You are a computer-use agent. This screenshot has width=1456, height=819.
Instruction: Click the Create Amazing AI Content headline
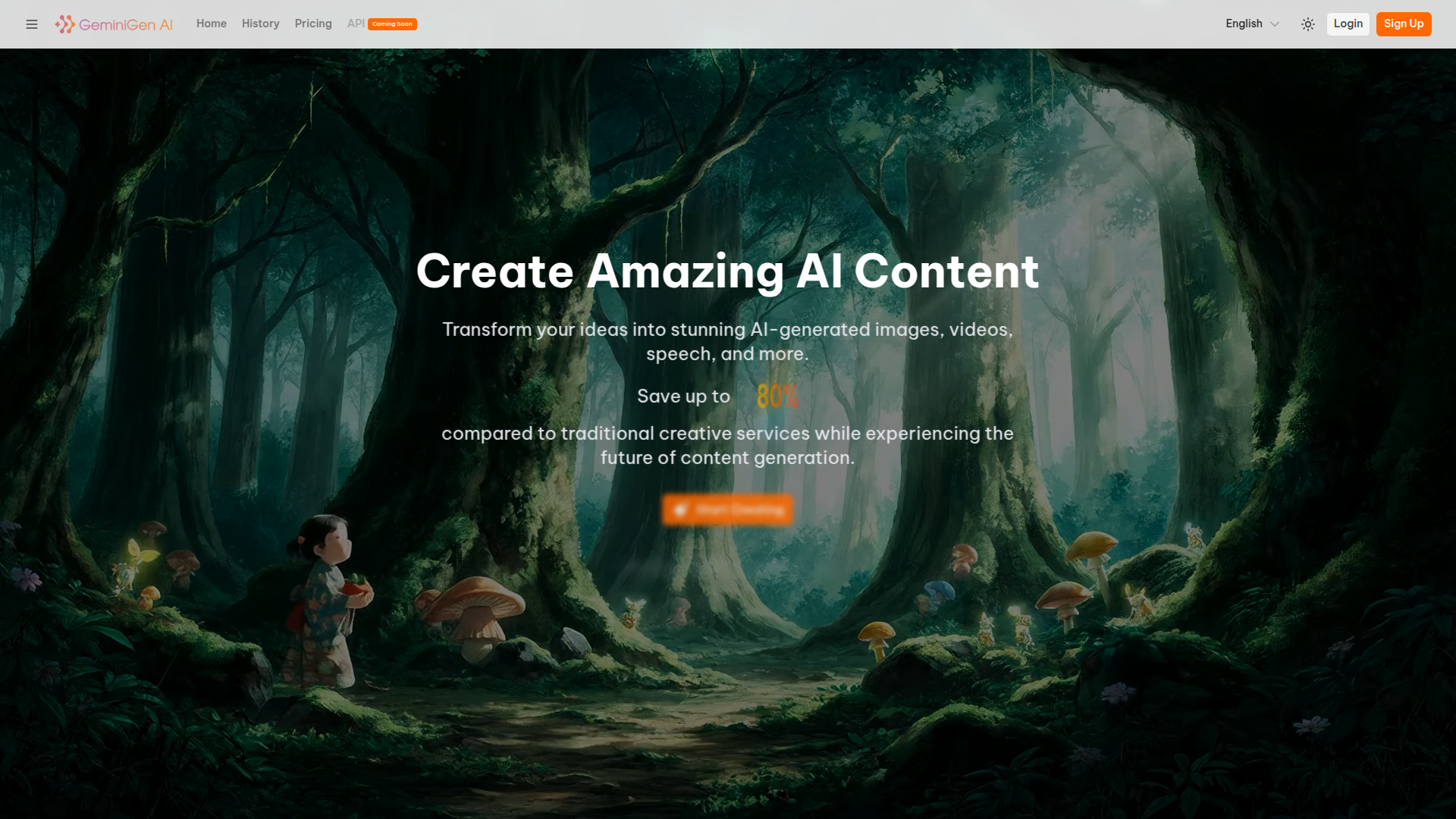pyautogui.click(x=727, y=271)
